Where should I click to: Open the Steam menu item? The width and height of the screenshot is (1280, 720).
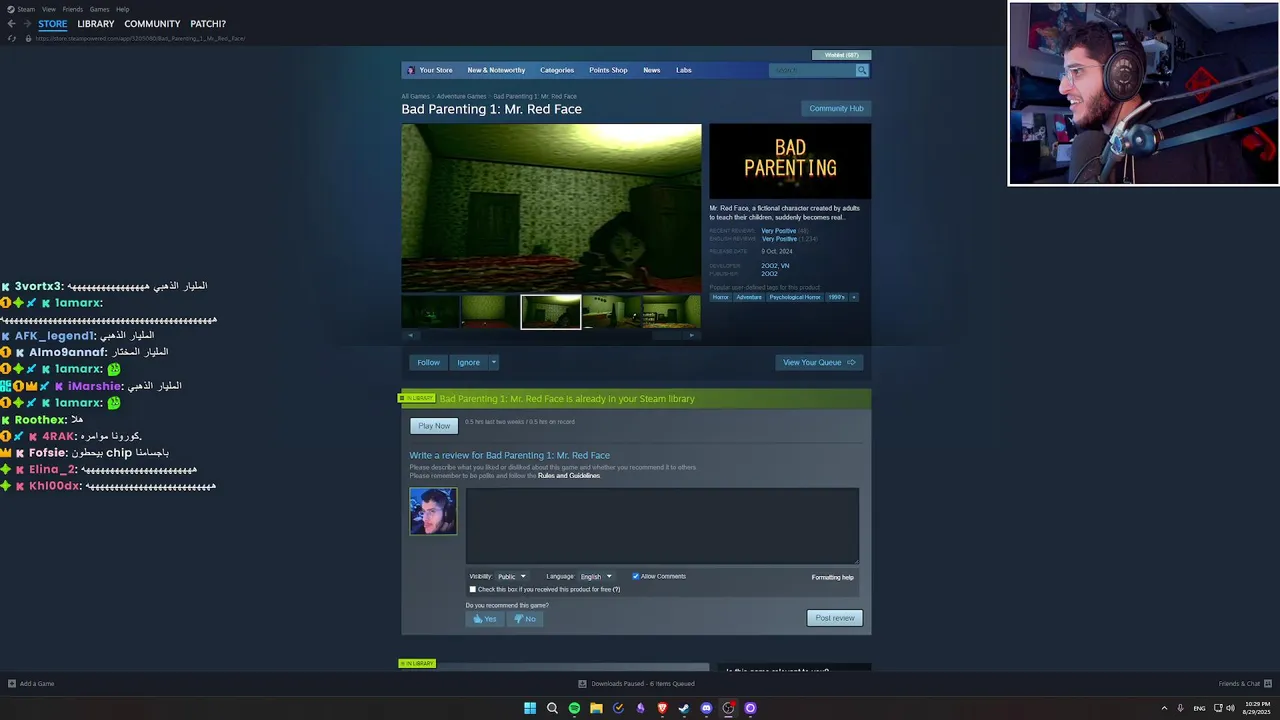click(x=26, y=9)
